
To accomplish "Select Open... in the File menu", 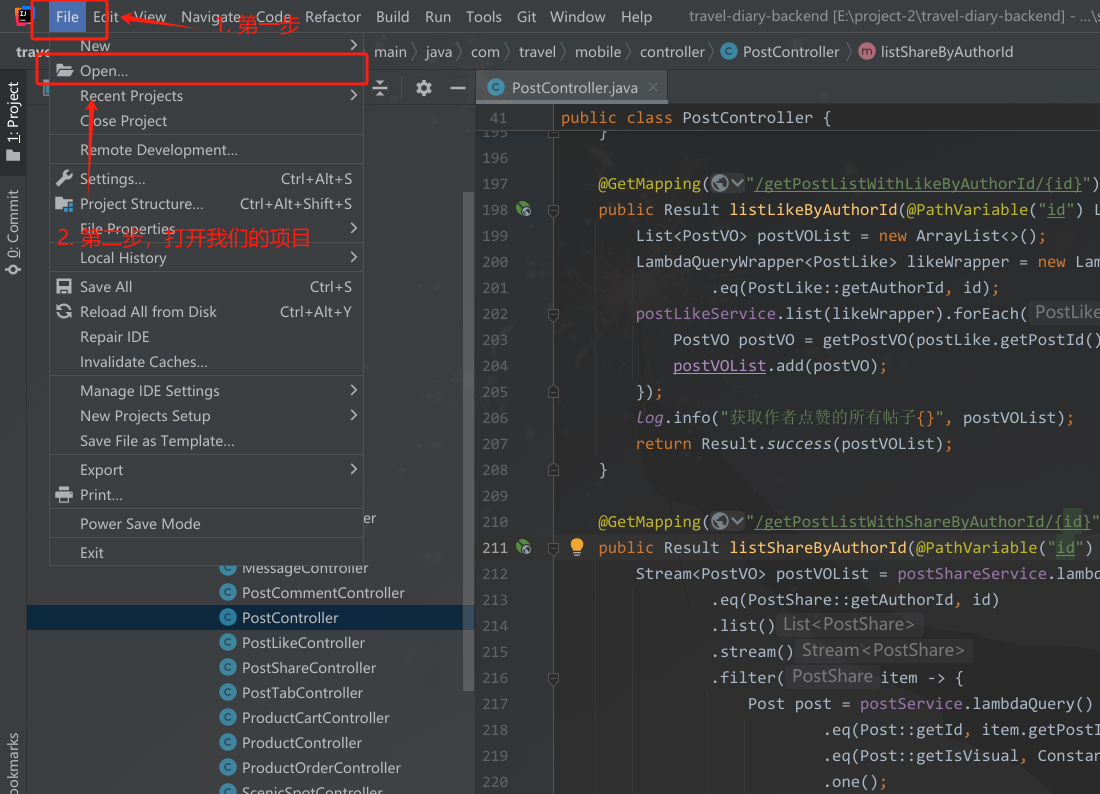I will [206, 70].
